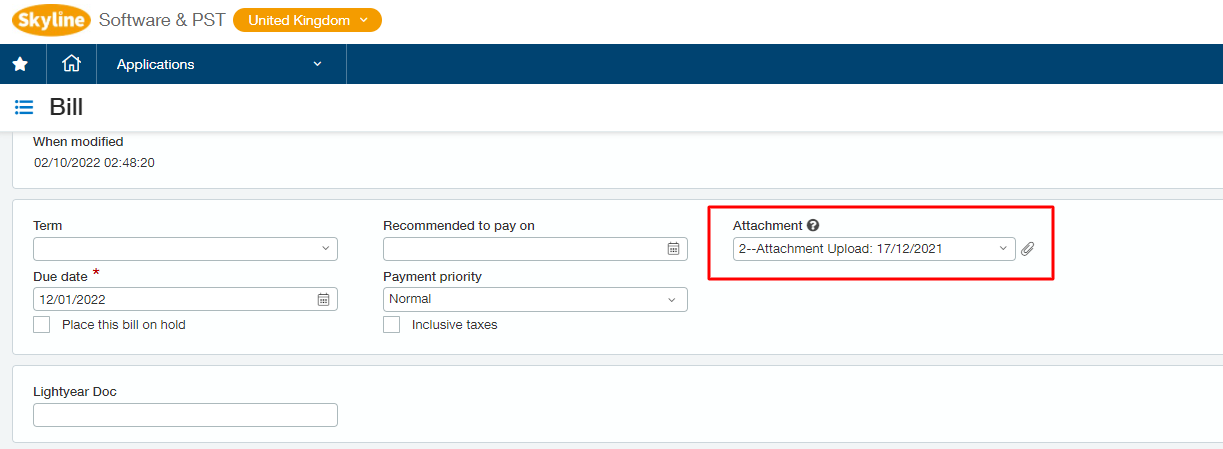
Task: Expand the Term dropdown
Action: pos(185,248)
